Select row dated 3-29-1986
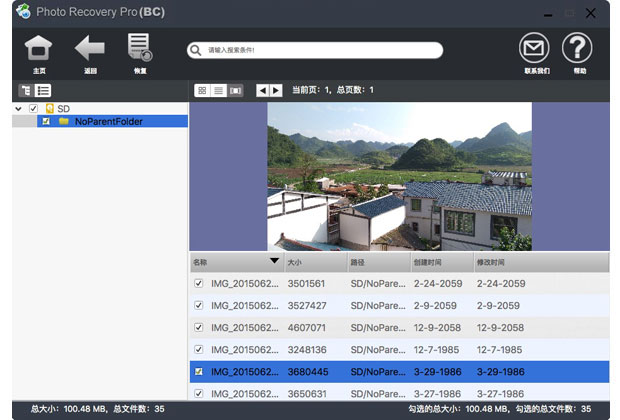 pos(399,372)
